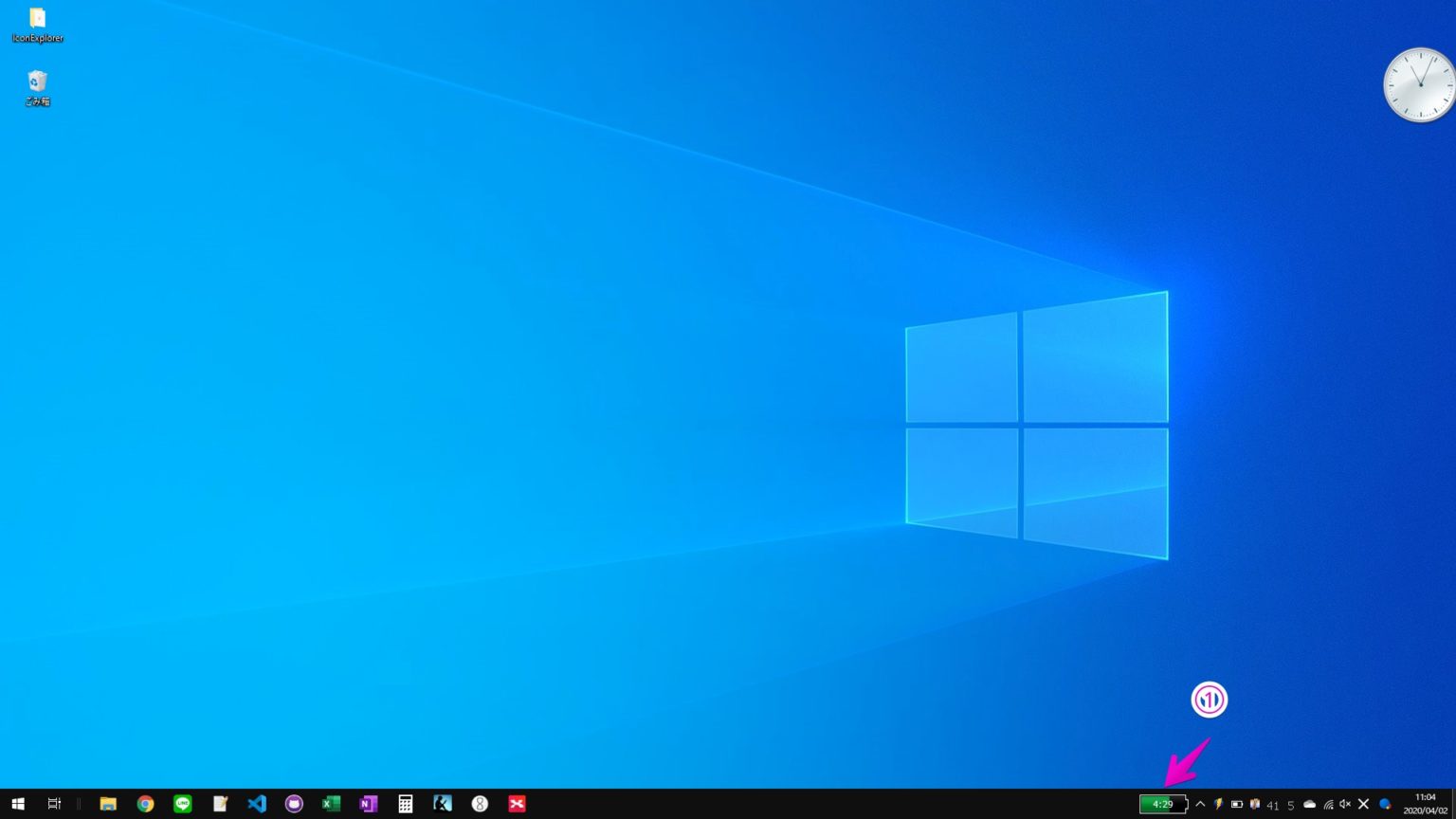Switch desktops with the Task View button

(x=54, y=803)
